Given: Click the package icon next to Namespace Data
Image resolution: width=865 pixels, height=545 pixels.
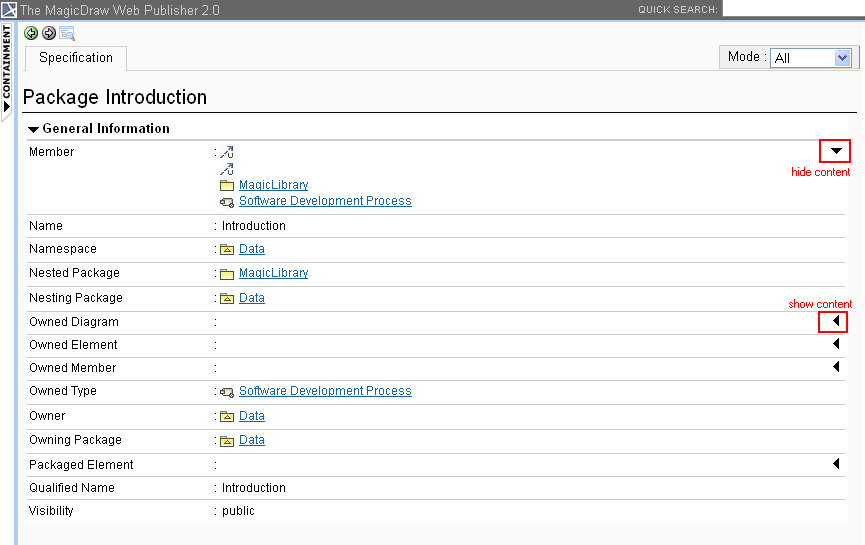Looking at the screenshot, I should click(x=227, y=250).
